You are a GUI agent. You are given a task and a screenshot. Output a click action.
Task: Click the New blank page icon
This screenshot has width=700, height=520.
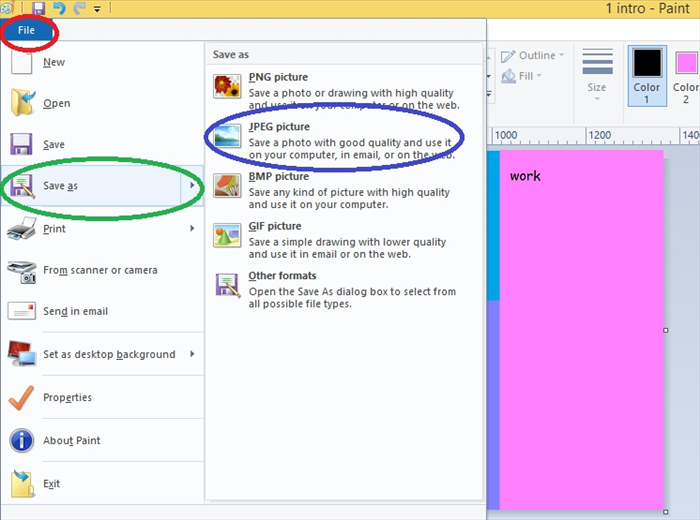click(x=21, y=62)
